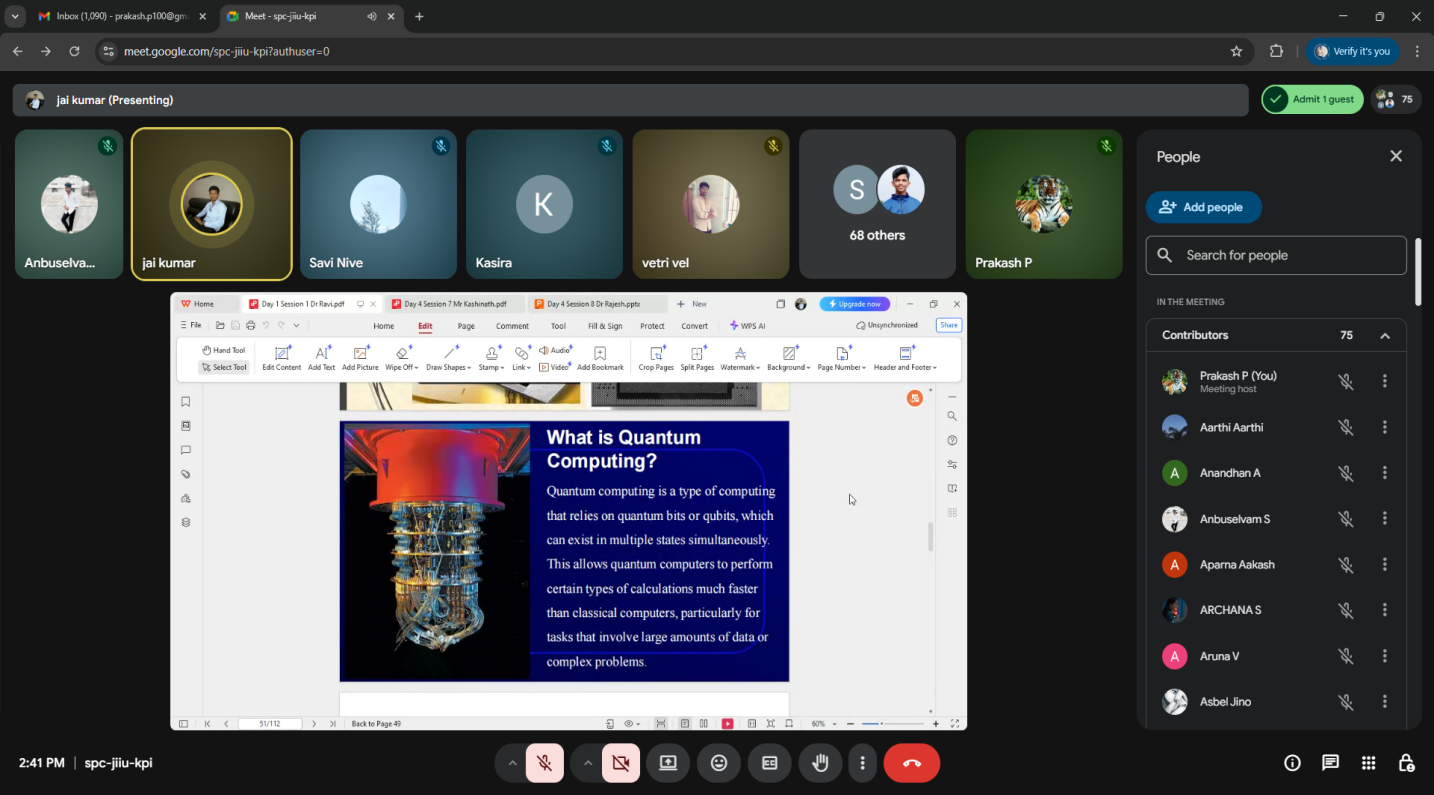Viewport: 1434px width, 795px height.
Task: Turn on closed captions
Action: (770, 763)
